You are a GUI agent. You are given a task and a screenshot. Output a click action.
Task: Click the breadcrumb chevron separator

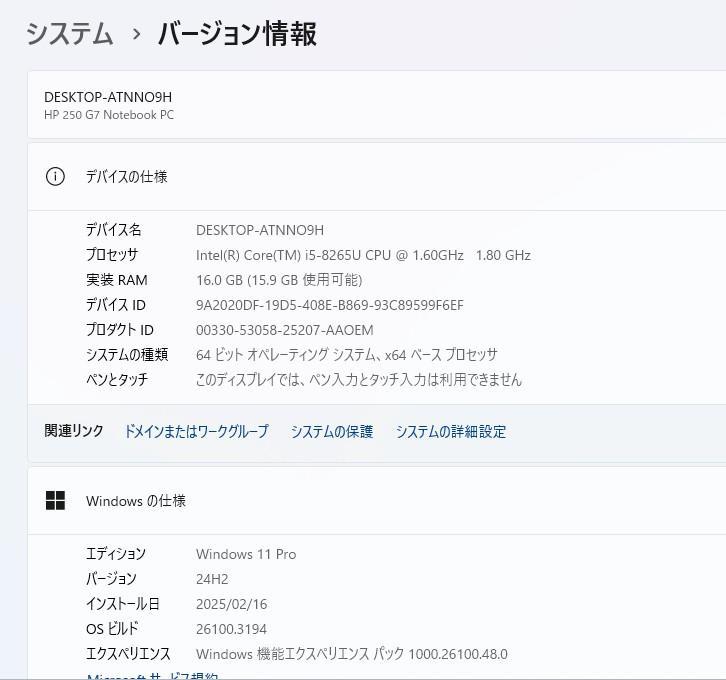[x=136, y=34]
